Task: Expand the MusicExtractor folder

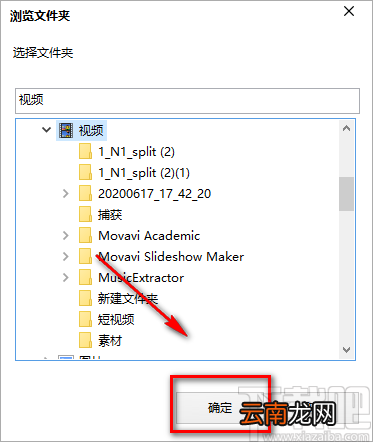Action: pyautogui.click(x=66, y=277)
